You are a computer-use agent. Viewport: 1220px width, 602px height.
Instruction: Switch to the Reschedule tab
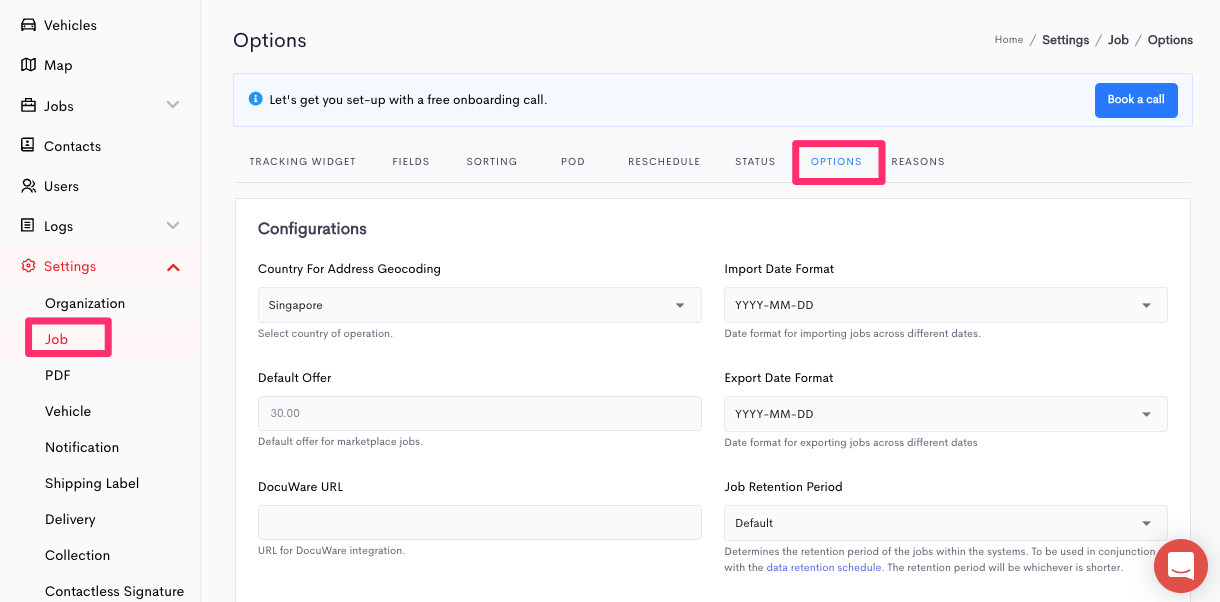[664, 162]
